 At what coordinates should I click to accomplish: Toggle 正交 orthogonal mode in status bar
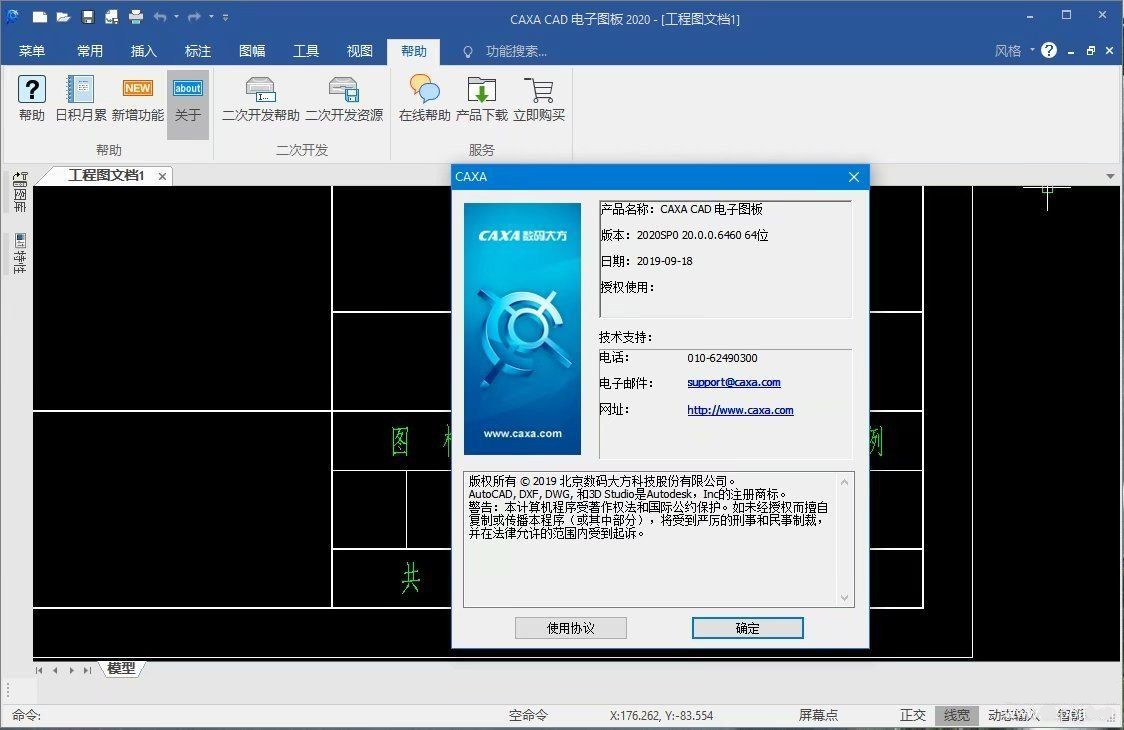click(x=913, y=715)
